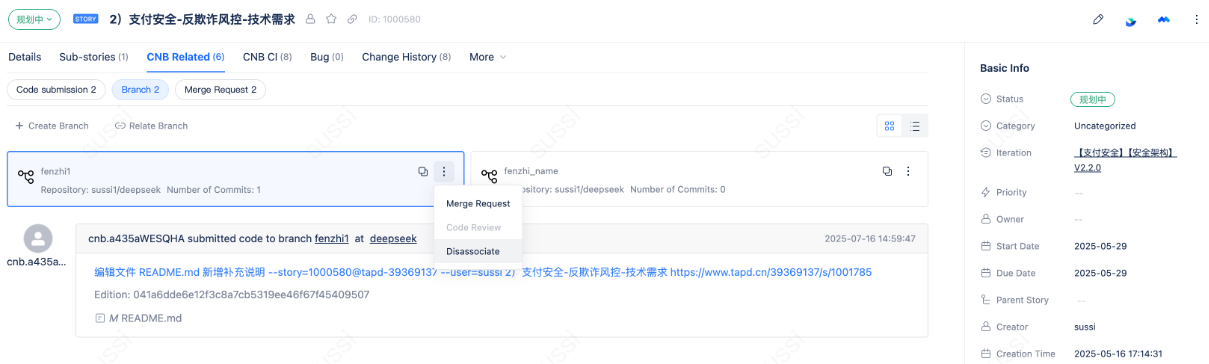The width and height of the screenshot is (1209, 364).
Task: Switch to the CNB CI tab
Action: [x=267, y=57]
